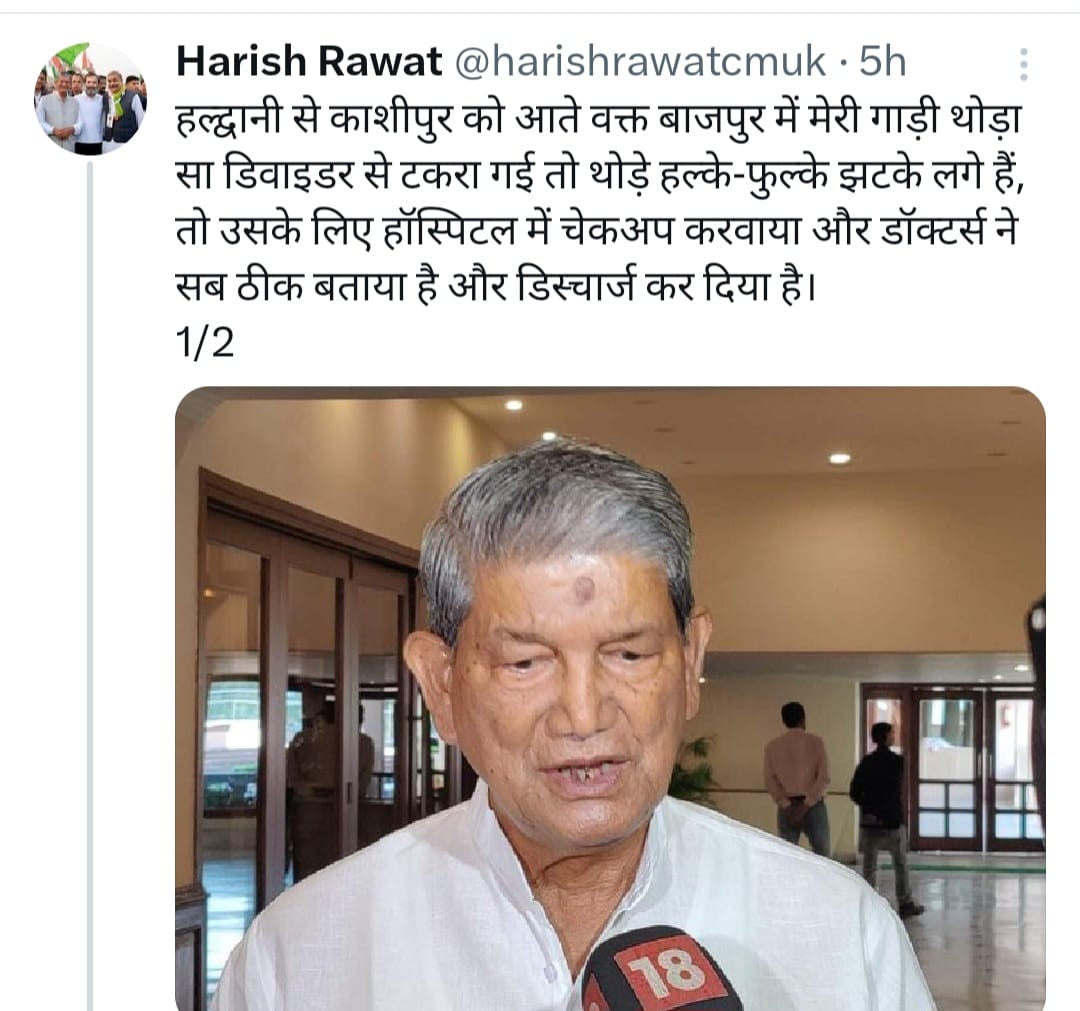
Task: Open Harish Rawat's profile avatar
Action: [x=90, y=97]
